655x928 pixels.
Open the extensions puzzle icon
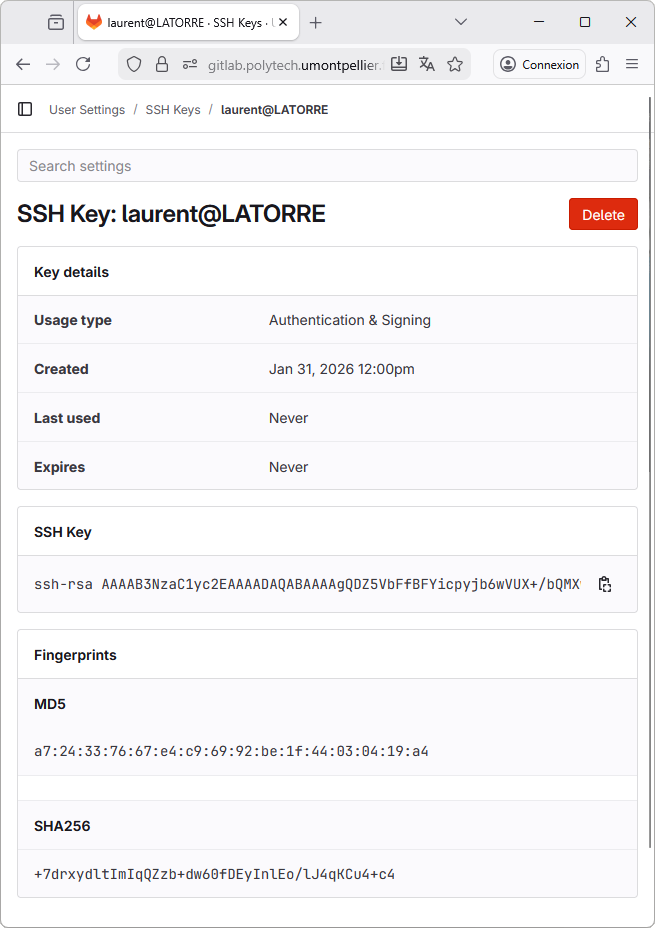point(602,64)
